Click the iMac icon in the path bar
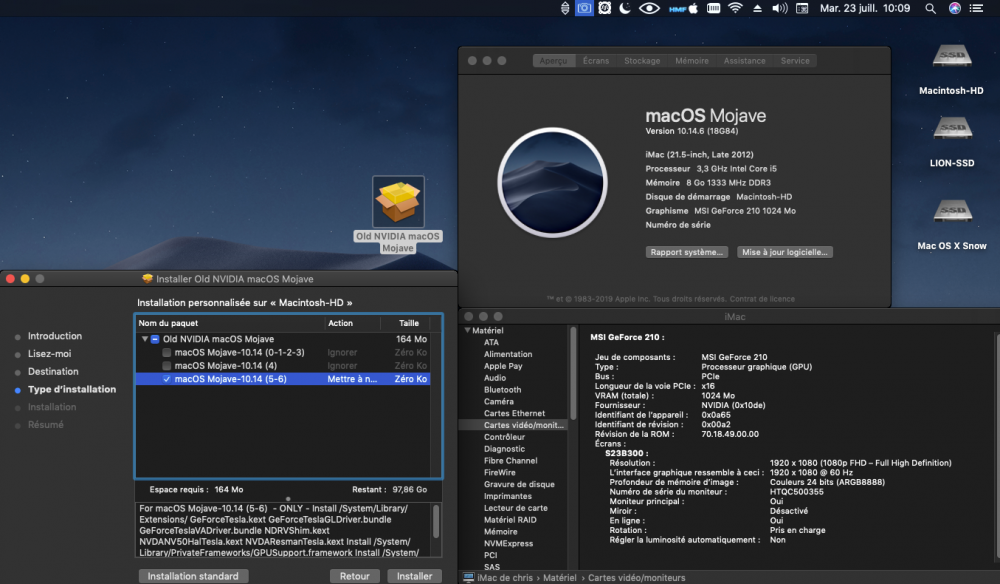This screenshot has height=584, width=1000. pyautogui.click(x=468, y=578)
